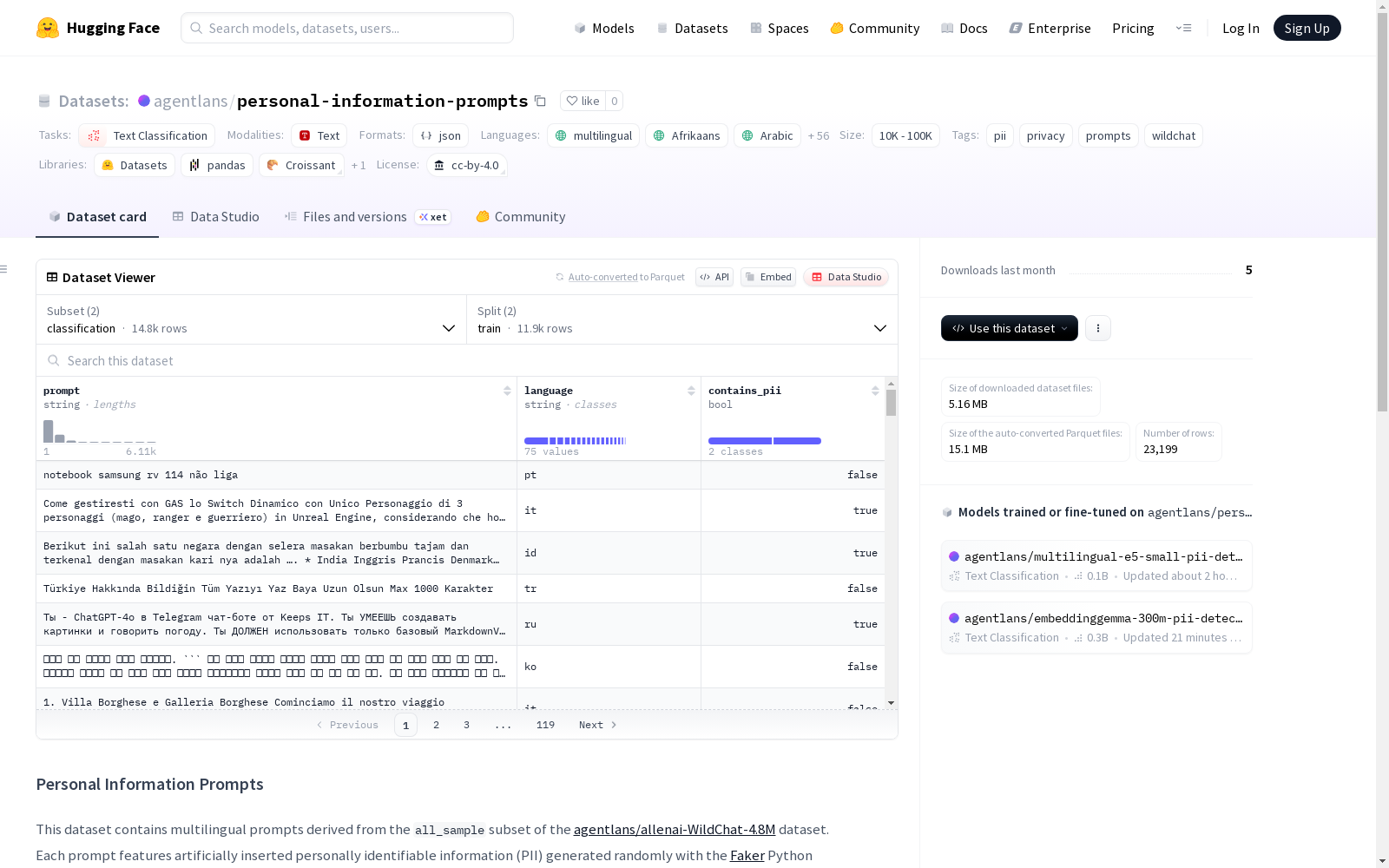Image resolution: width=1389 pixels, height=868 pixels.
Task: Click the Hugging Face logo icon
Action: (x=48, y=28)
